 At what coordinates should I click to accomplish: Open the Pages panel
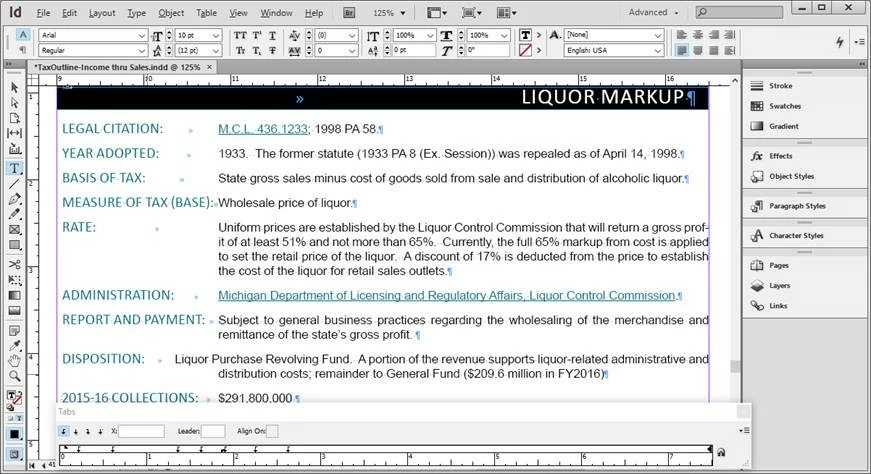[779, 265]
